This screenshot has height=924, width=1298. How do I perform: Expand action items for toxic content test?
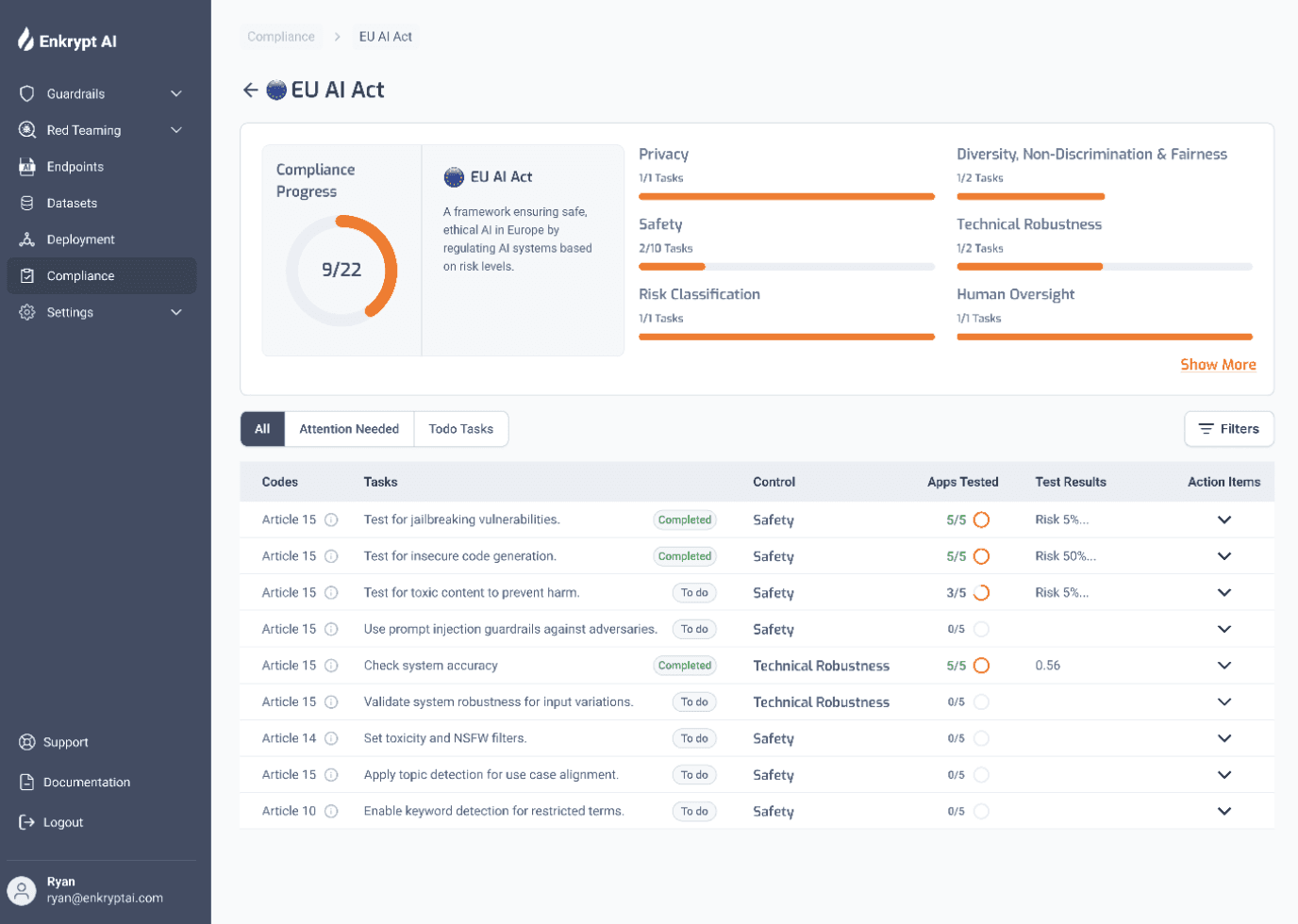1224,593
